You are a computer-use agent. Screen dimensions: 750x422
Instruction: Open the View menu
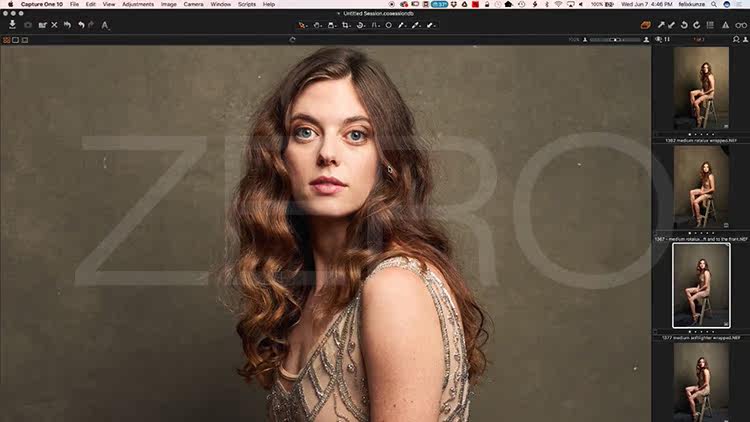coord(109,4)
